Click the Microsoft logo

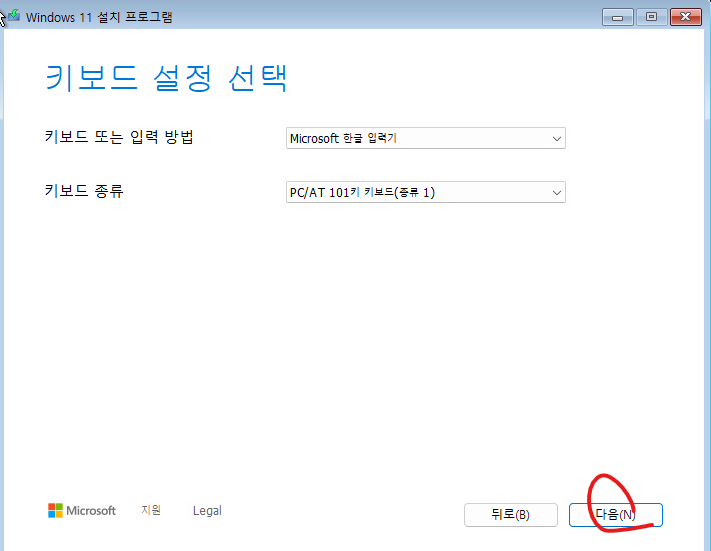82,511
